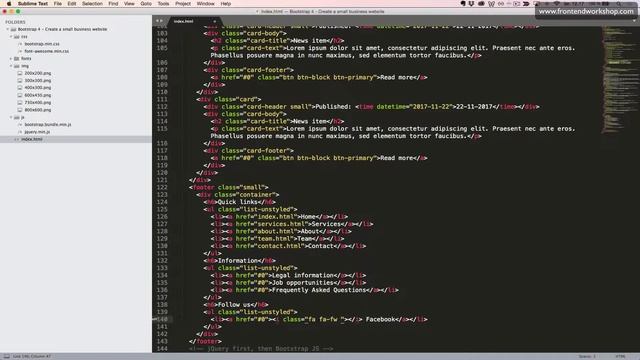Open the Goto menu
The width and height of the screenshot is (640, 360).
click(146, 4)
